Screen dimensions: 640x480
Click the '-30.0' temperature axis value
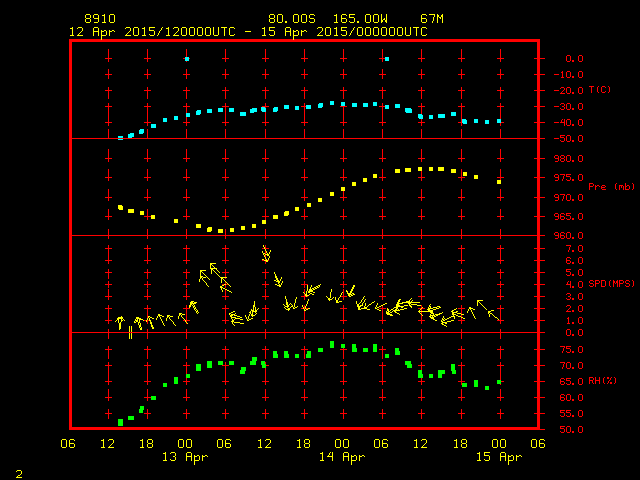pos(569,107)
